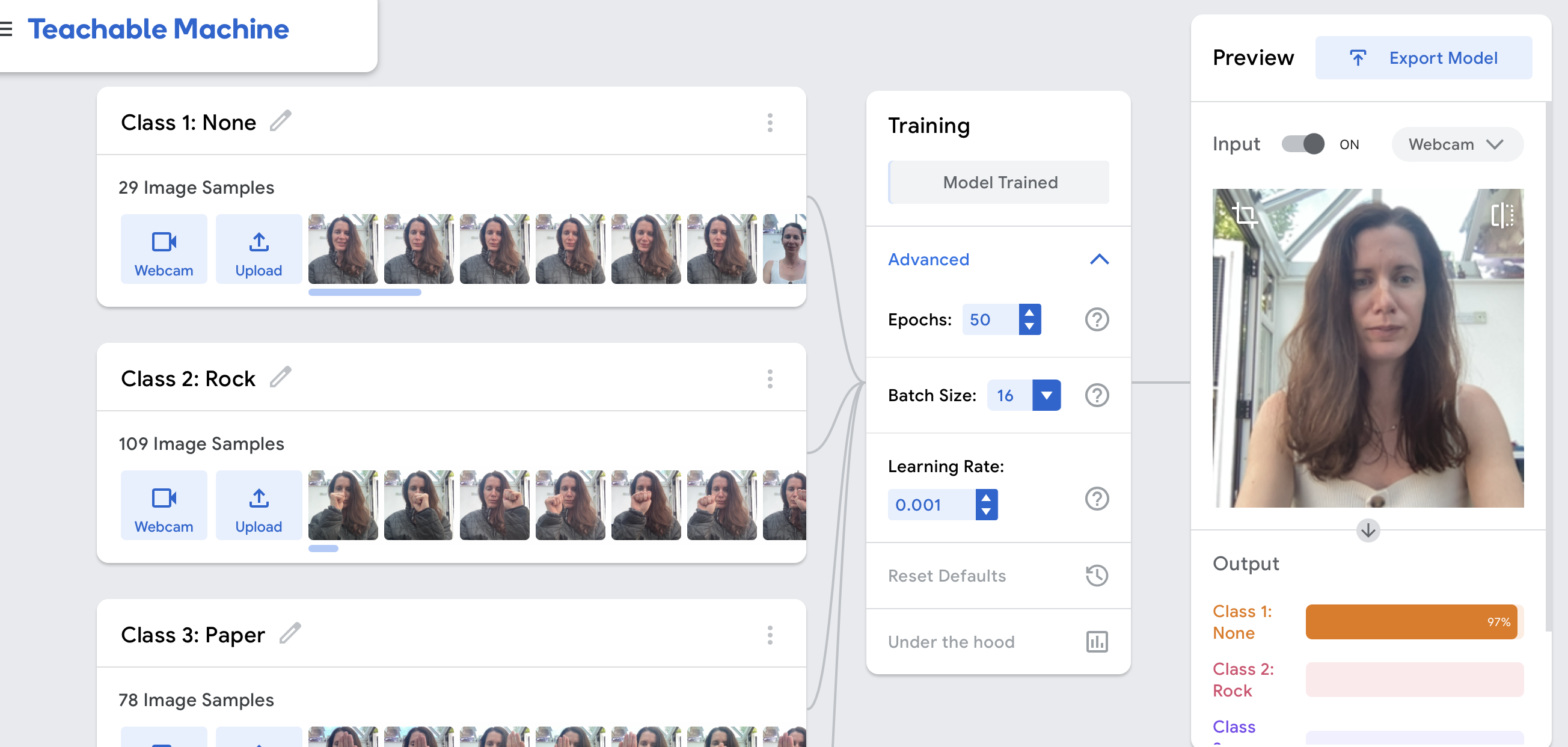Open Under the hood chart icon
Image resolution: width=1568 pixels, height=747 pixels.
point(1096,642)
